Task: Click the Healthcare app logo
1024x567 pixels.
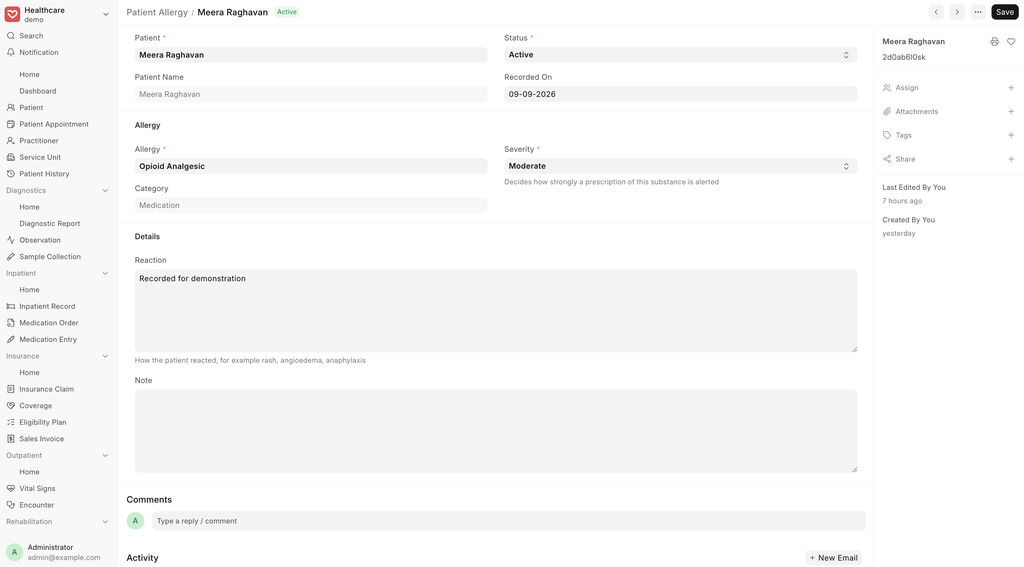Action: pyautogui.click(x=12, y=14)
